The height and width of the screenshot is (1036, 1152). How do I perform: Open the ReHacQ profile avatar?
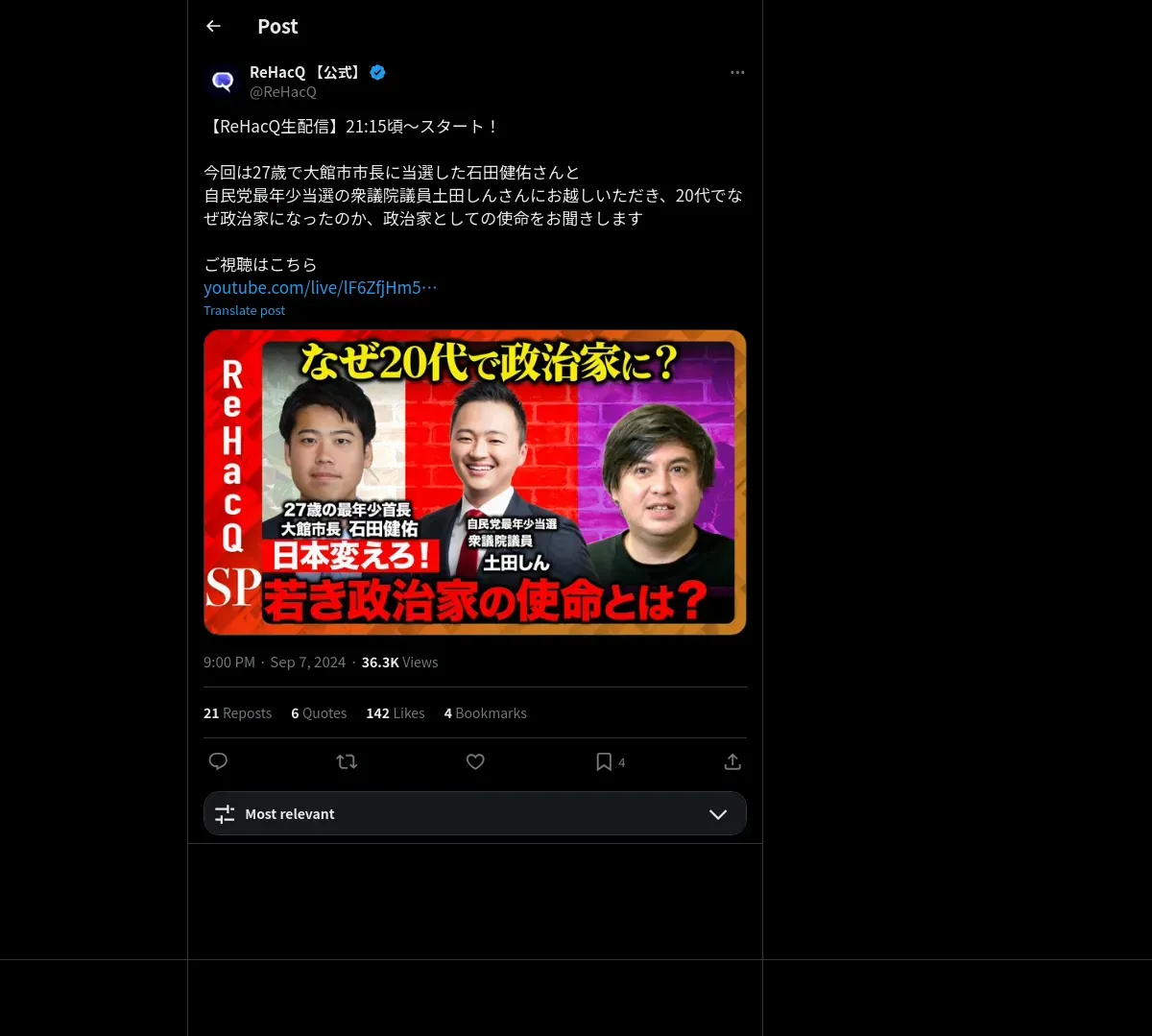[x=223, y=82]
